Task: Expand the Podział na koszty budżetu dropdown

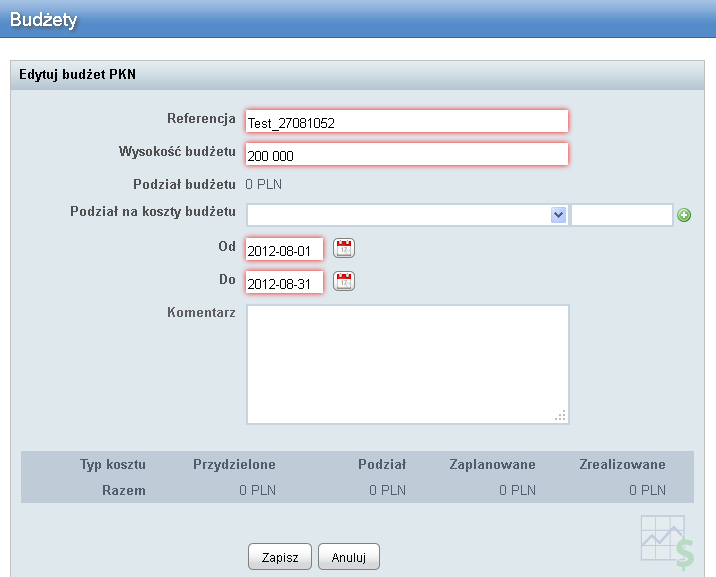Action: [x=558, y=215]
